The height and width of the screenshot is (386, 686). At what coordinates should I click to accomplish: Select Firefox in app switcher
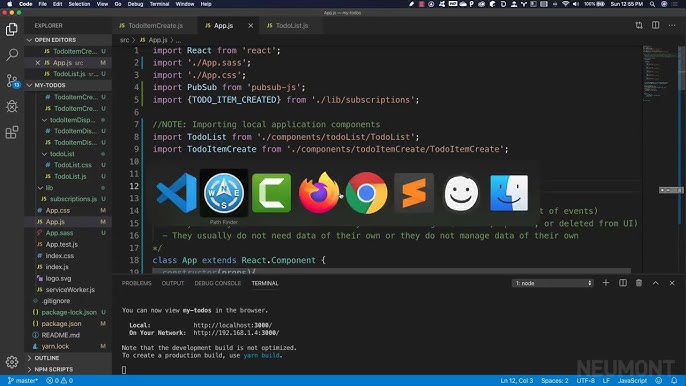click(319, 193)
